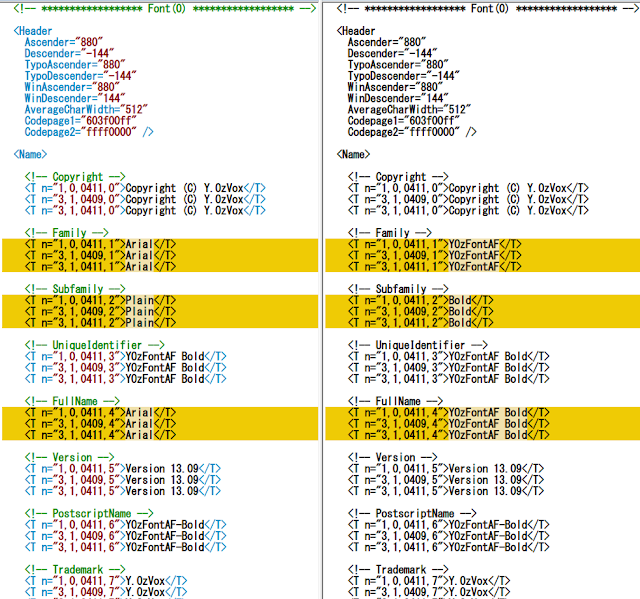Click WinAscender="880" in the left pane
Image resolution: width=640 pixels, height=599 pixels.
(x=72, y=87)
